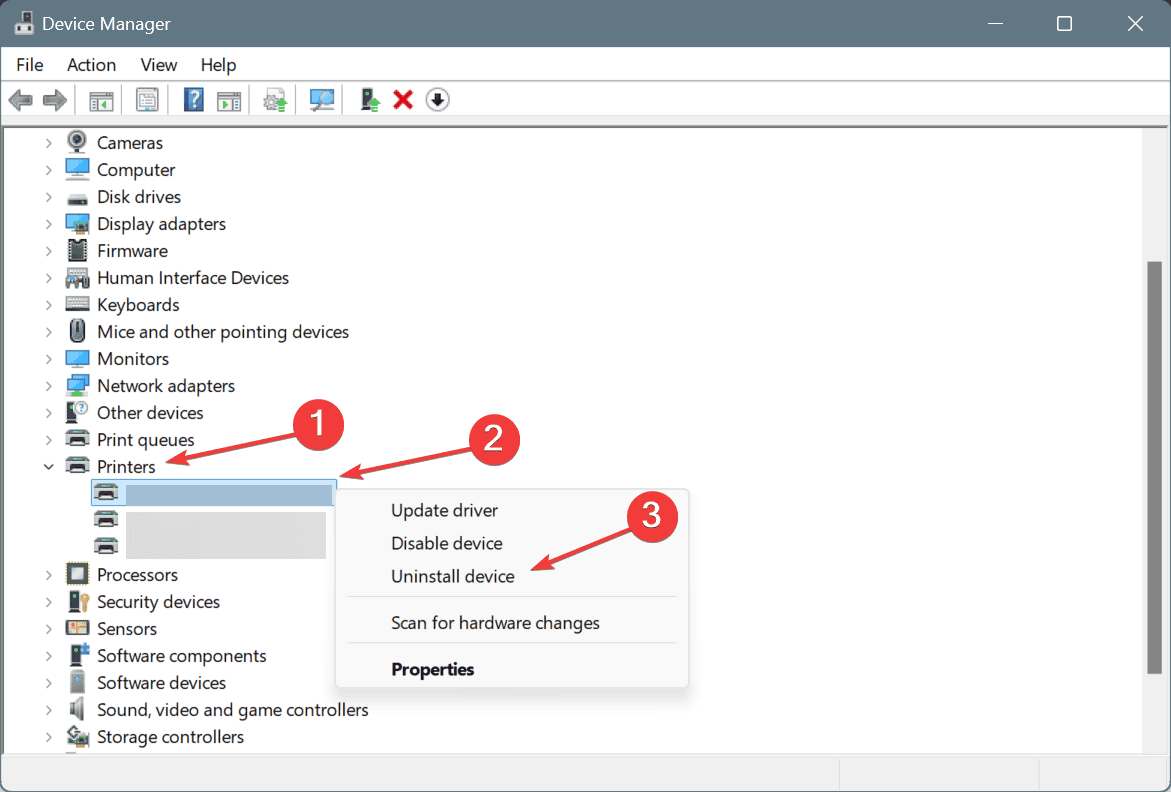
Task: Choose Uninstall device from context menu
Action: click(512, 576)
